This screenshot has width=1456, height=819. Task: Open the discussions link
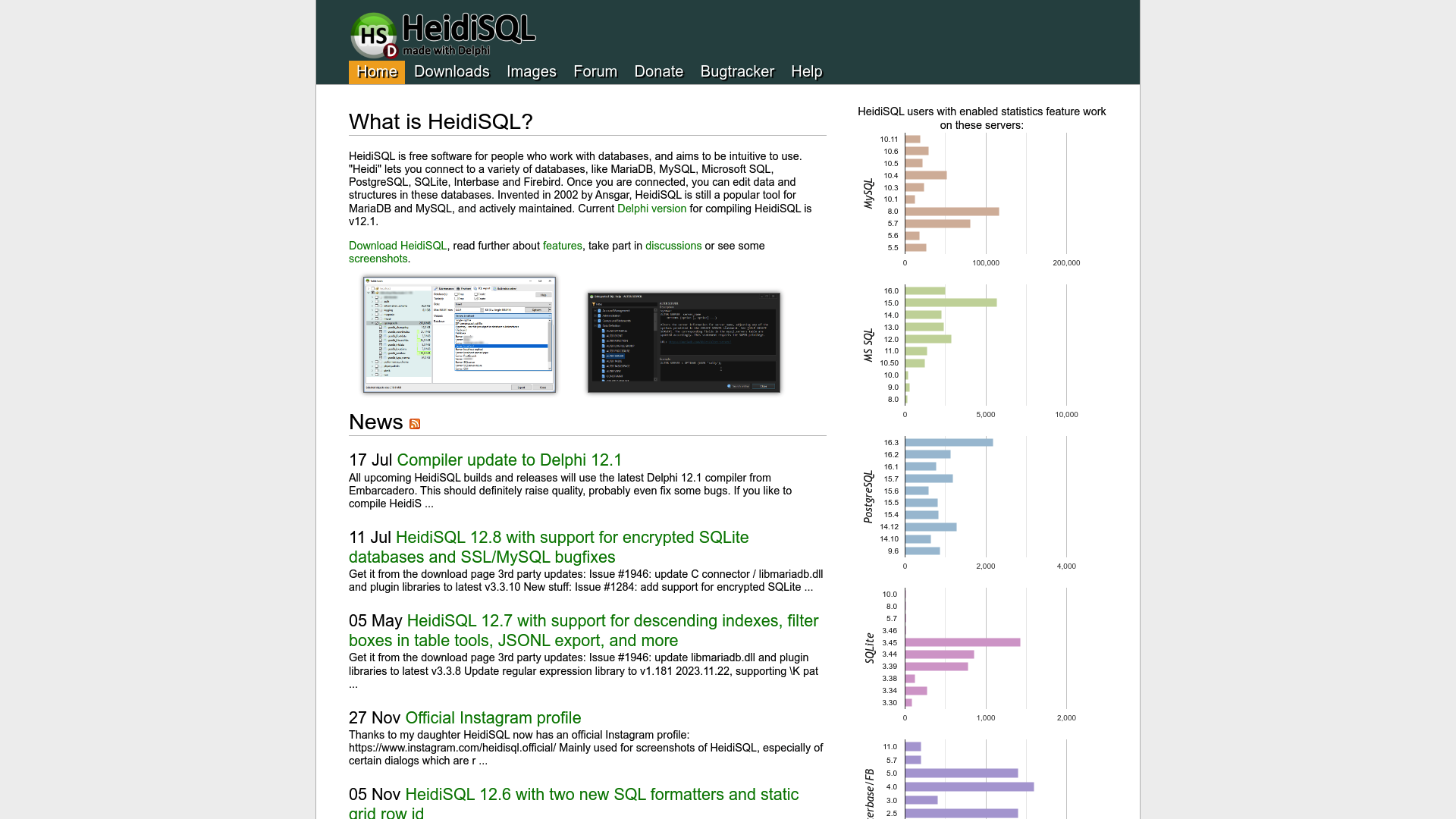673,245
